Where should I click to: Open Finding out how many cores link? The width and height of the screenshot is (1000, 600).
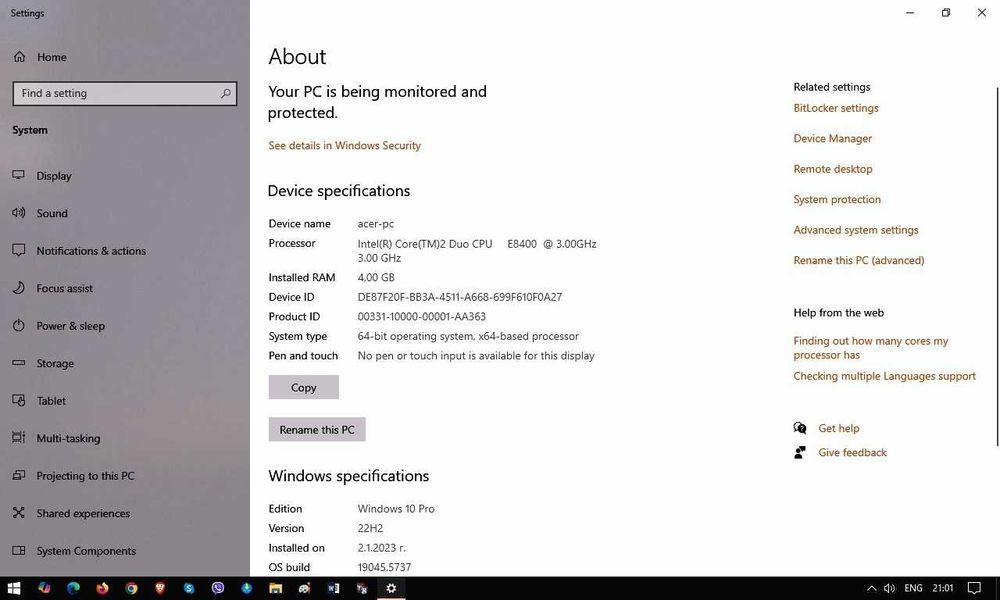pyautogui.click(x=871, y=348)
